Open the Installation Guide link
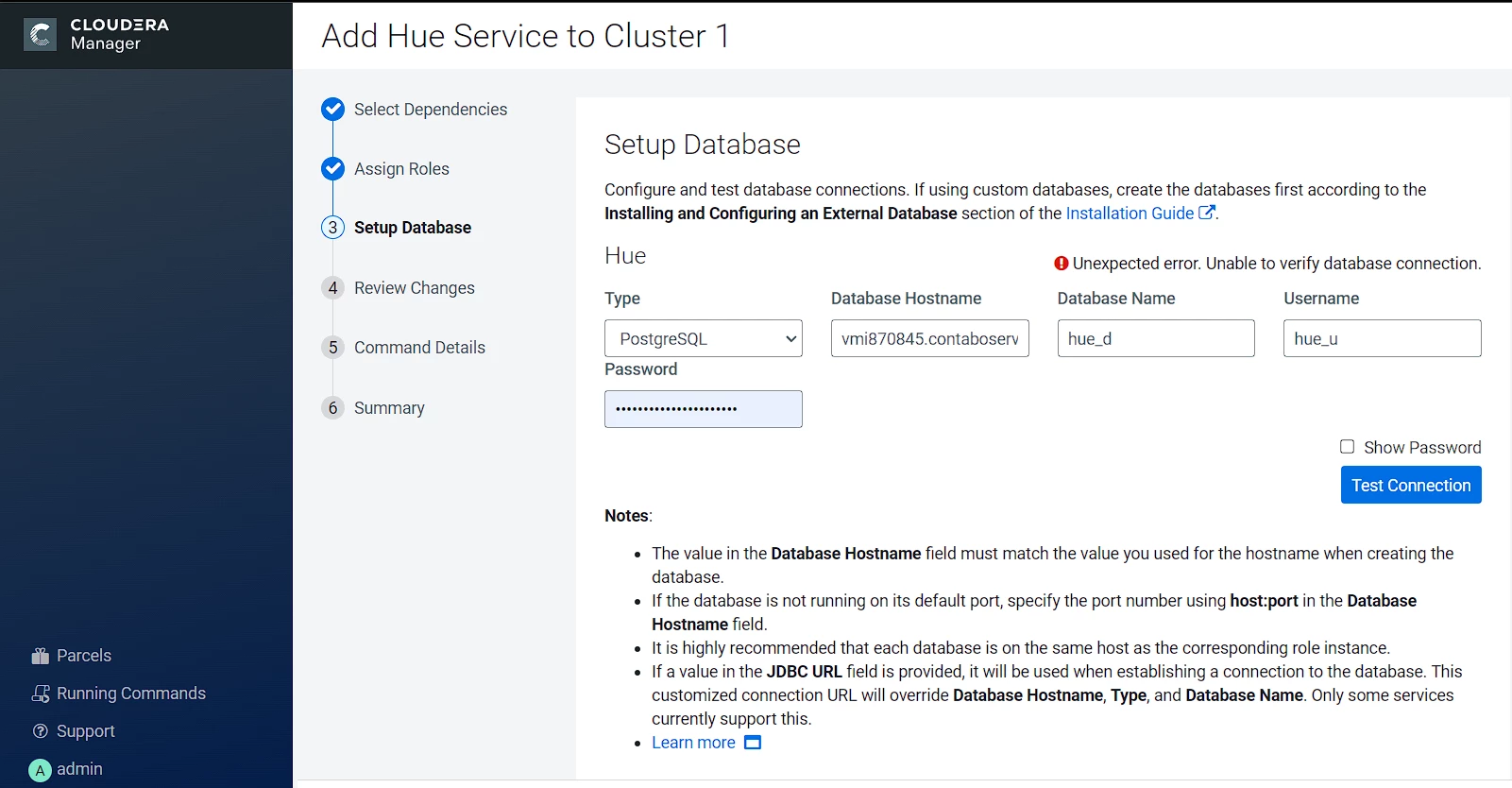Viewport: 1512px width, 788px height. click(1130, 214)
